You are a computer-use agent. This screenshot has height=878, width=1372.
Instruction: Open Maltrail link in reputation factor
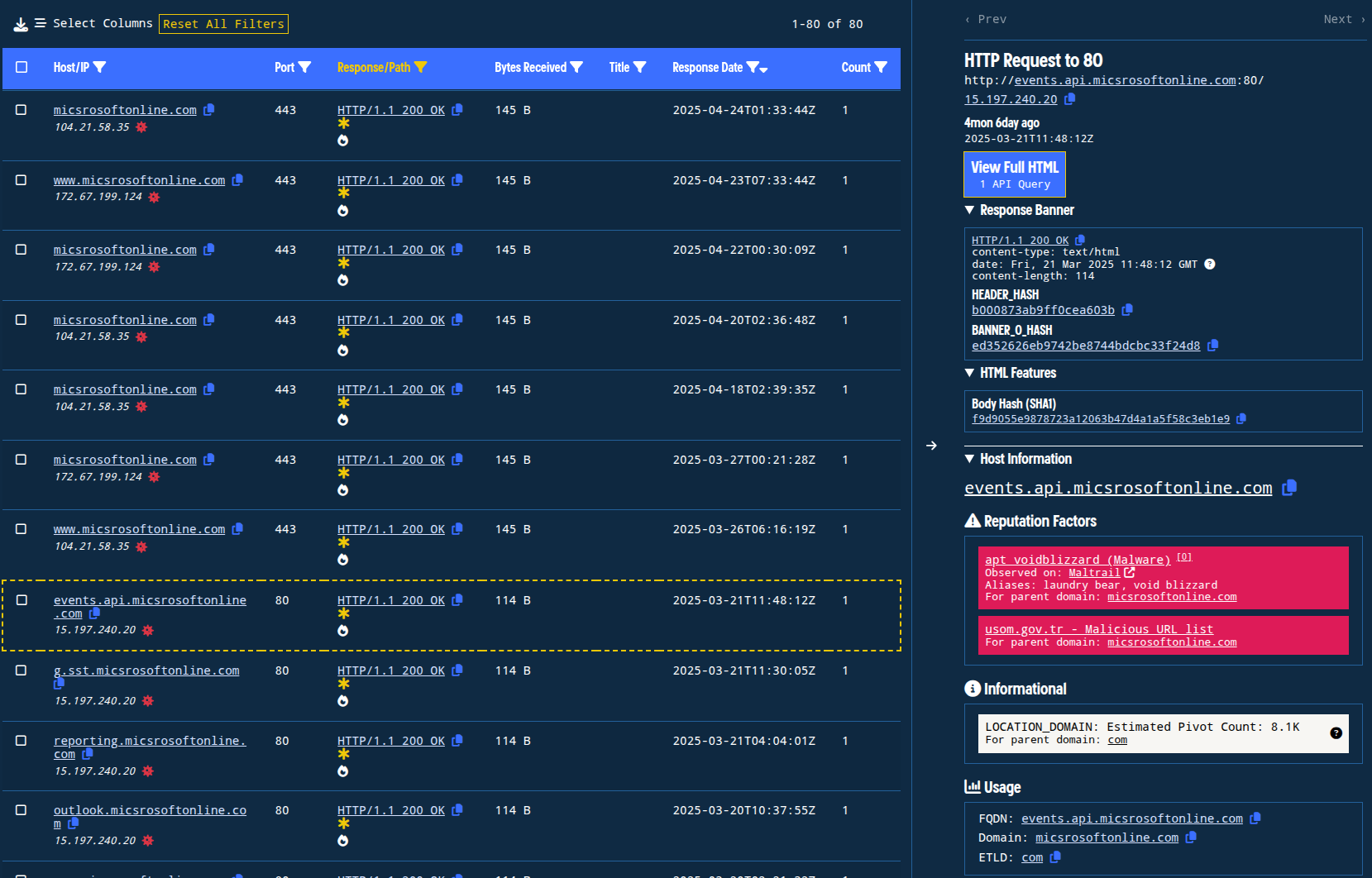tap(1094, 573)
